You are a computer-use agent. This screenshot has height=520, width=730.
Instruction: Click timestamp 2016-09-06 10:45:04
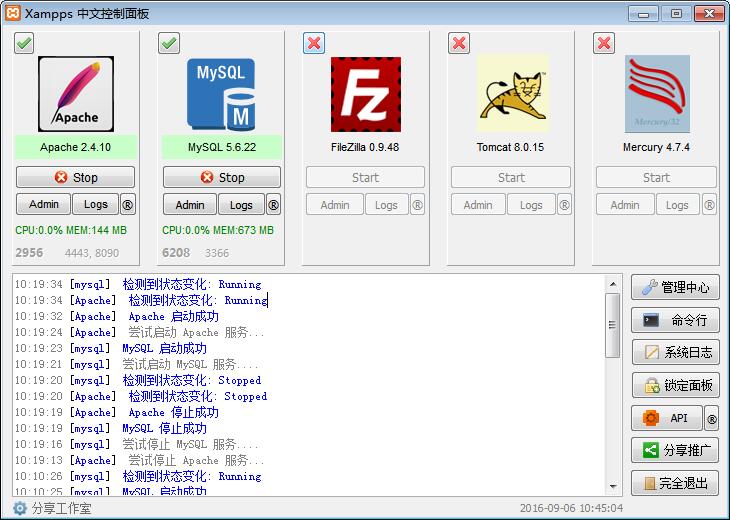(571, 508)
